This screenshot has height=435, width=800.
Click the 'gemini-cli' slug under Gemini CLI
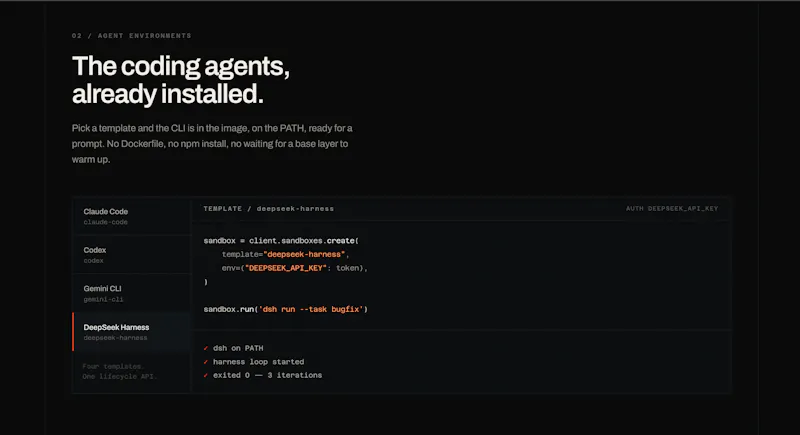coord(103,299)
